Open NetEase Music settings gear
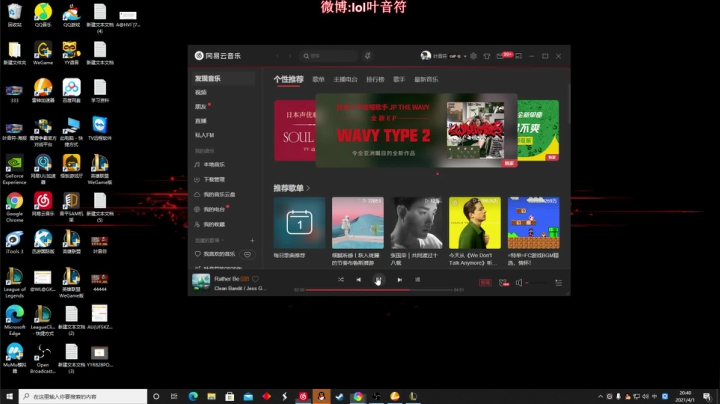This screenshot has height=404, width=720. (473, 56)
